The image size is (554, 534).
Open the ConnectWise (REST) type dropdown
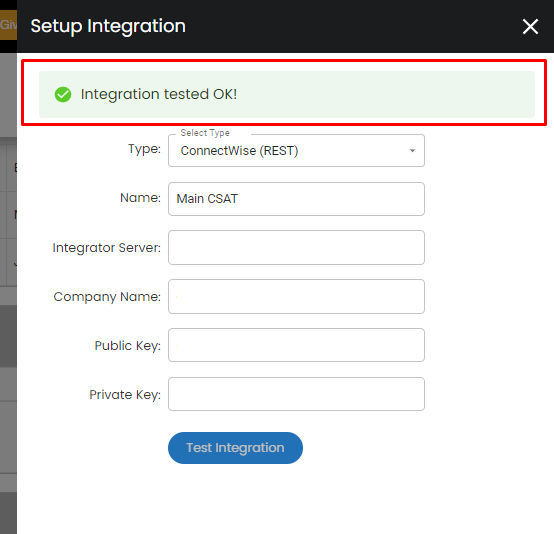pos(296,151)
